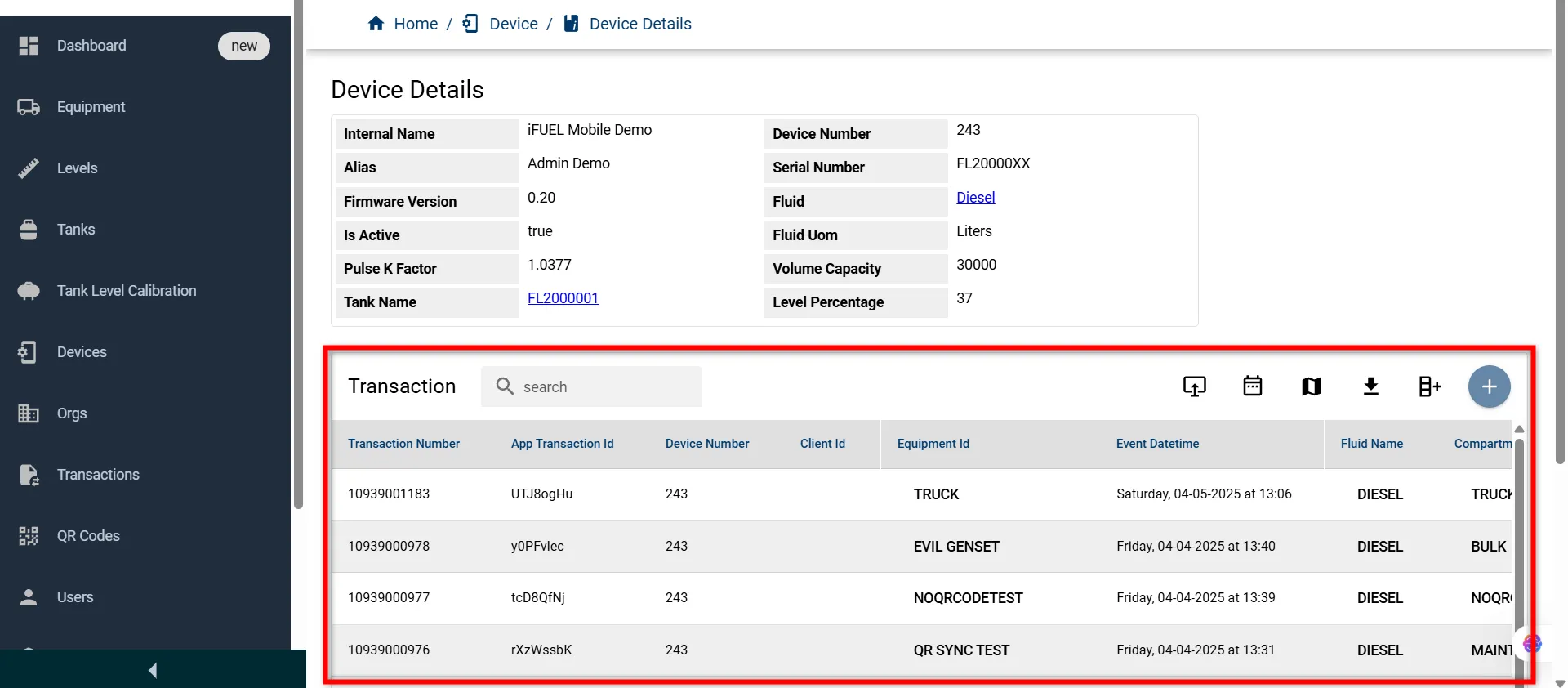Viewport: 1568px width, 688px height.
Task: Open the calendar date filter icon
Action: click(x=1253, y=386)
